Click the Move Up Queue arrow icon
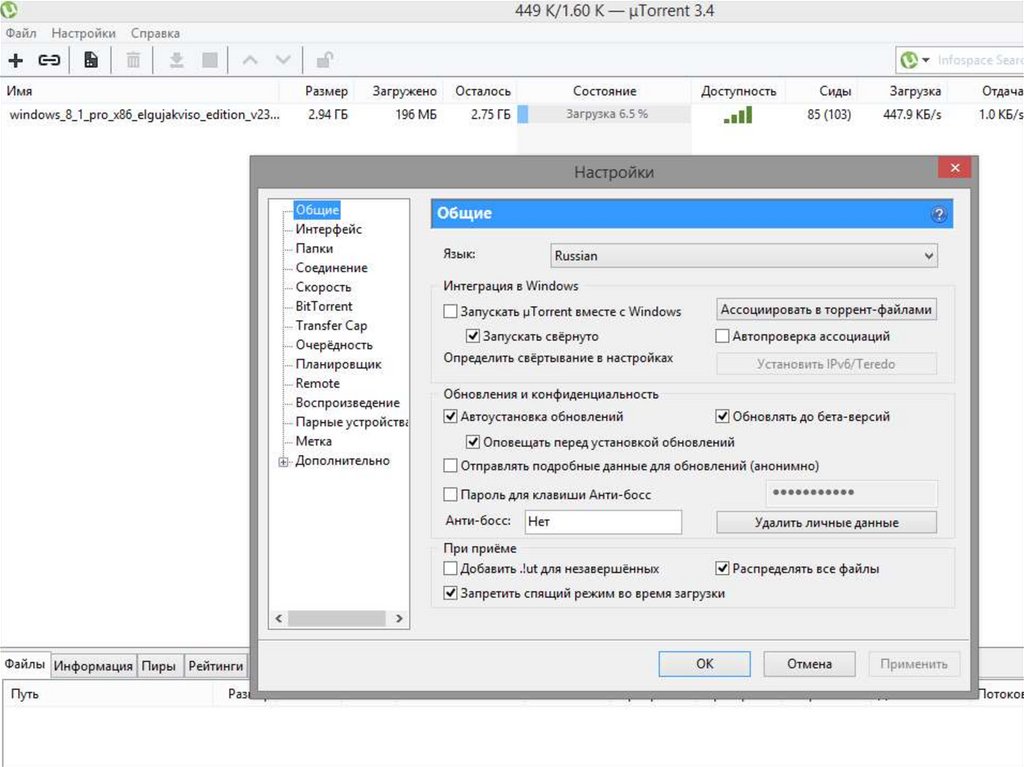This screenshot has height=767, width=1024. pos(250,60)
